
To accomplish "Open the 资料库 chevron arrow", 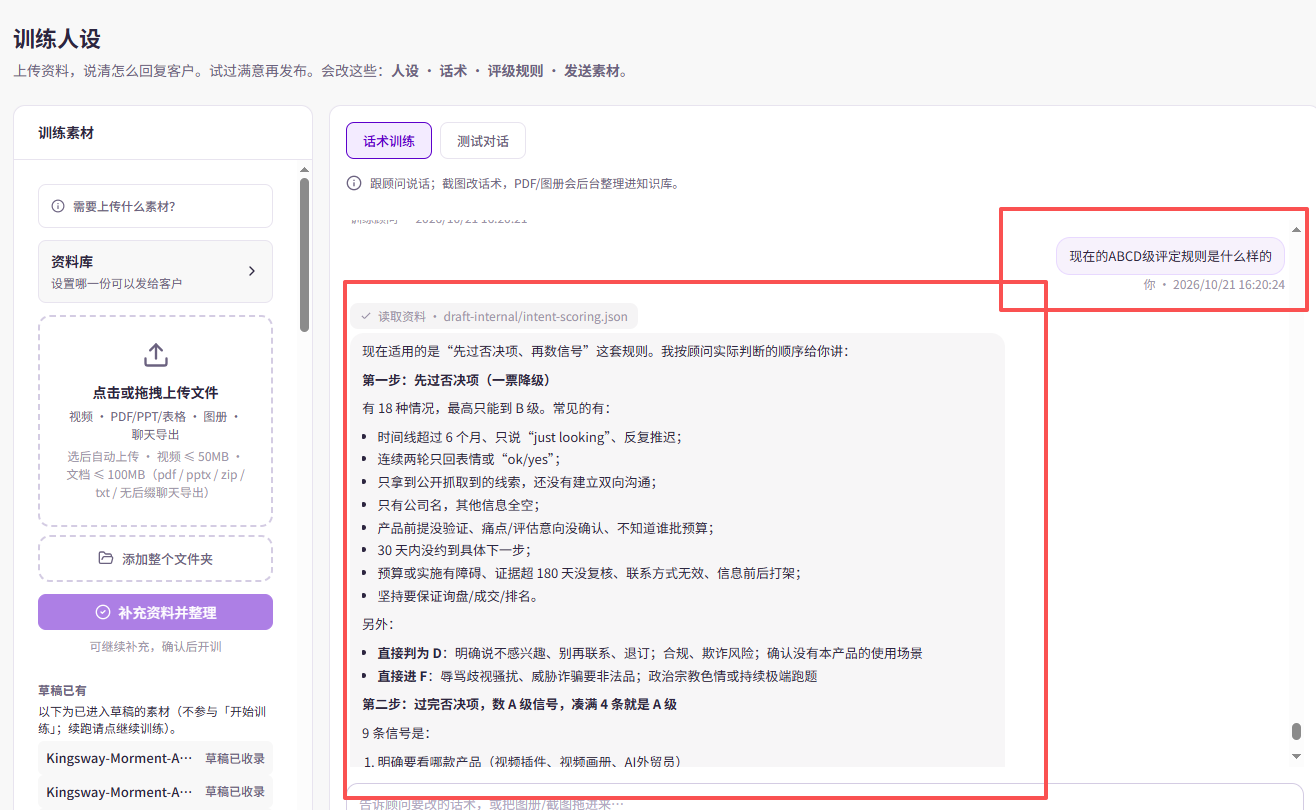I will tap(252, 271).
